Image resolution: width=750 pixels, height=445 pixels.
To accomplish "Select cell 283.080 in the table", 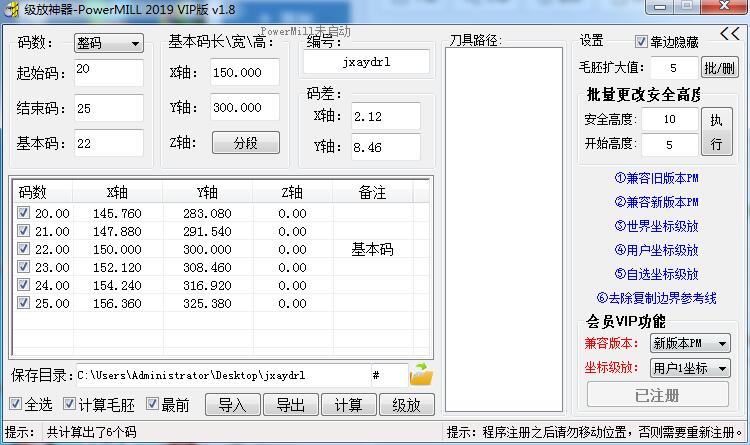I will click(207, 213).
